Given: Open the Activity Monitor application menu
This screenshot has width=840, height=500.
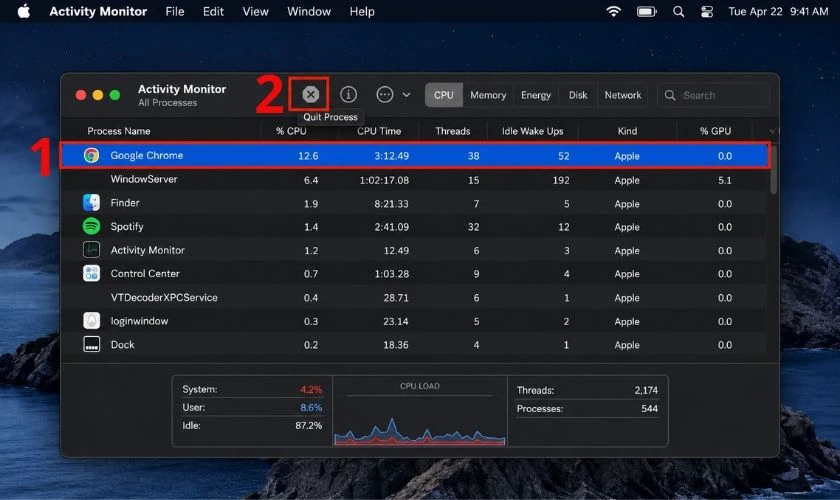Looking at the screenshot, I should pos(98,11).
